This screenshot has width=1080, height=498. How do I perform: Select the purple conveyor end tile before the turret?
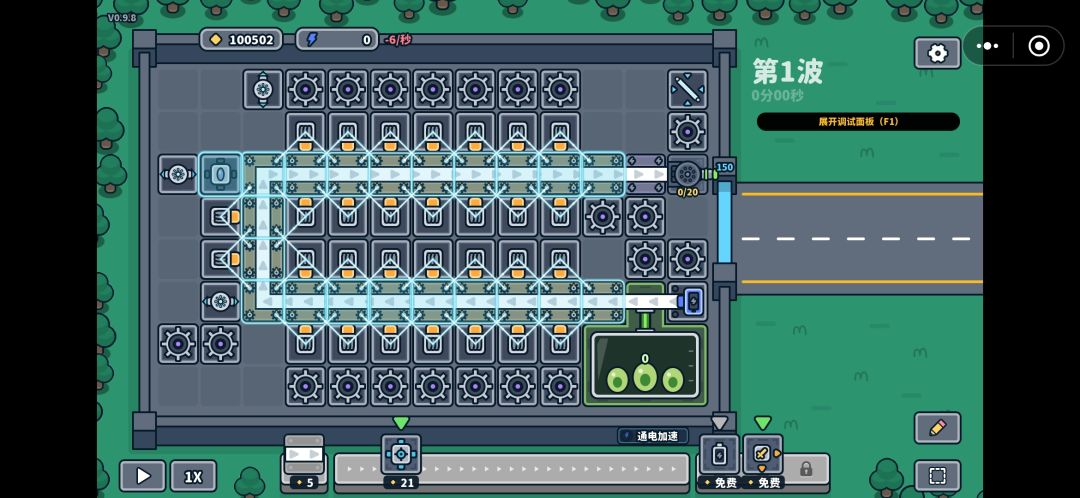[645, 174]
